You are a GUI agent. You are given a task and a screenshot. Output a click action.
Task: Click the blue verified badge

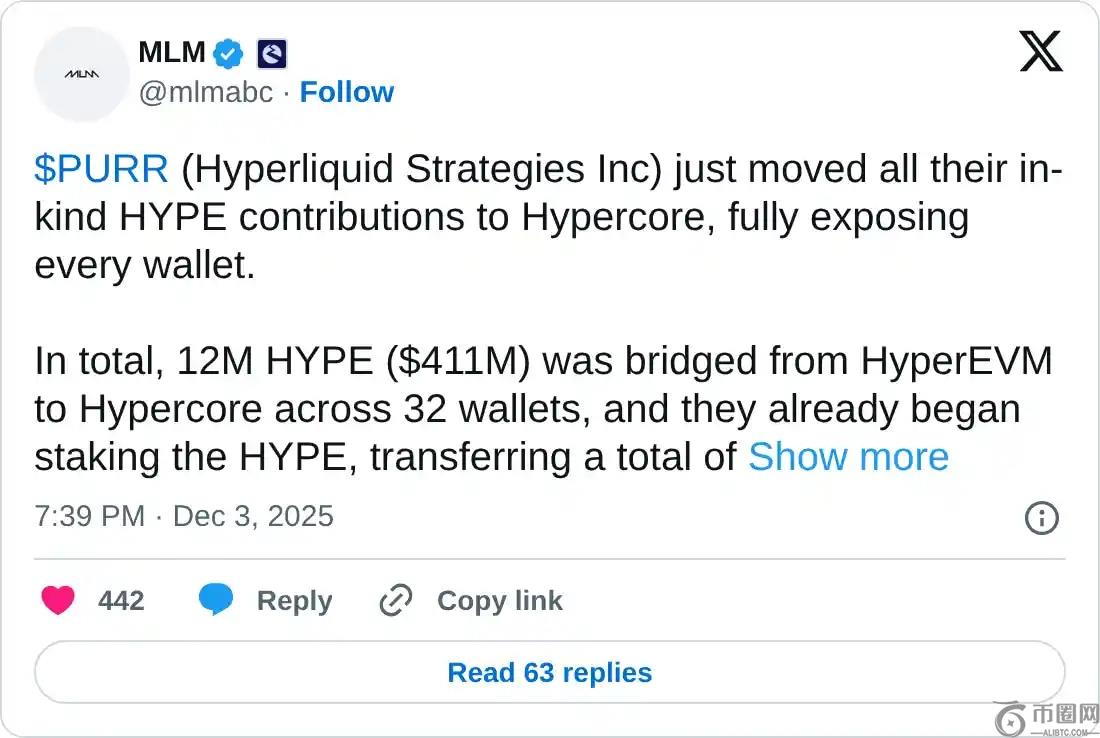[x=231, y=53]
